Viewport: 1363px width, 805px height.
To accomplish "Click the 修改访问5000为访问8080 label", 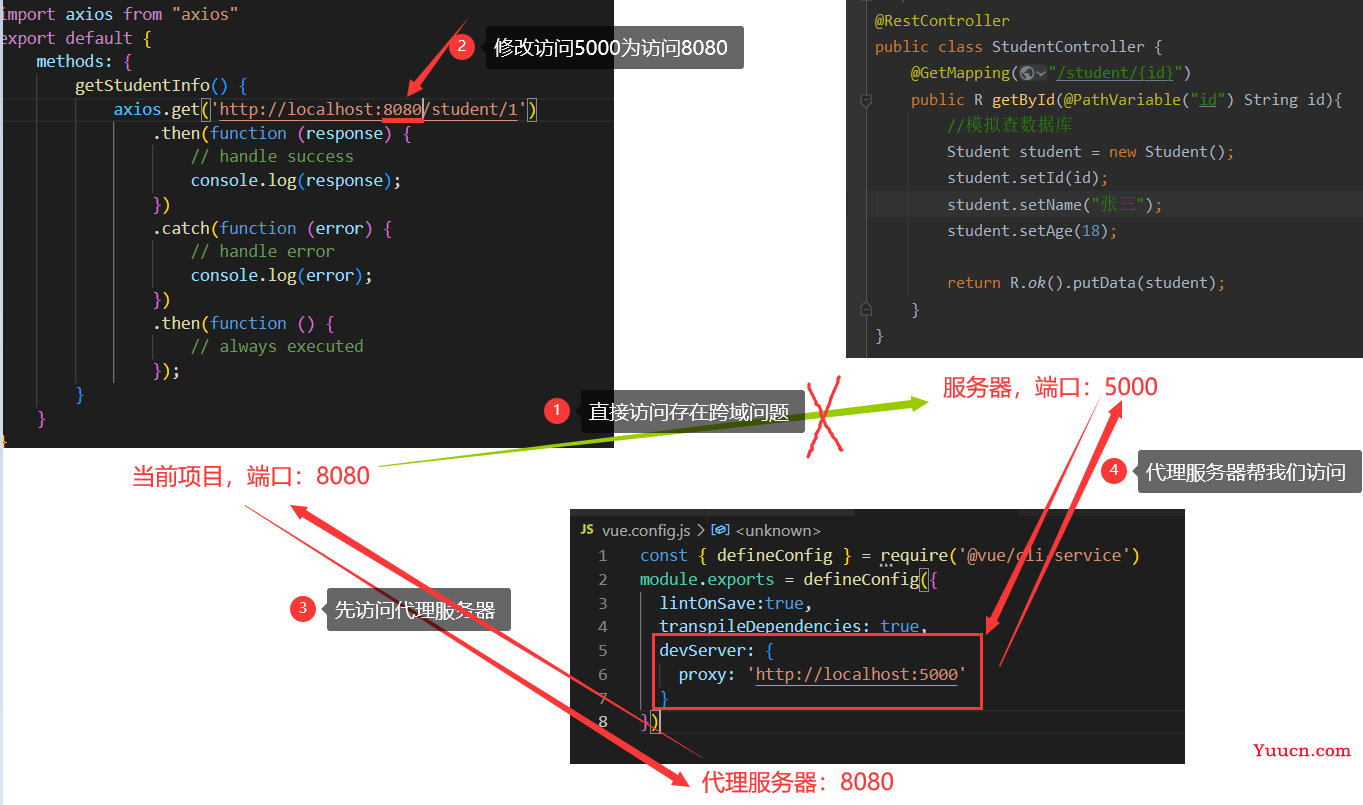I will (611, 47).
